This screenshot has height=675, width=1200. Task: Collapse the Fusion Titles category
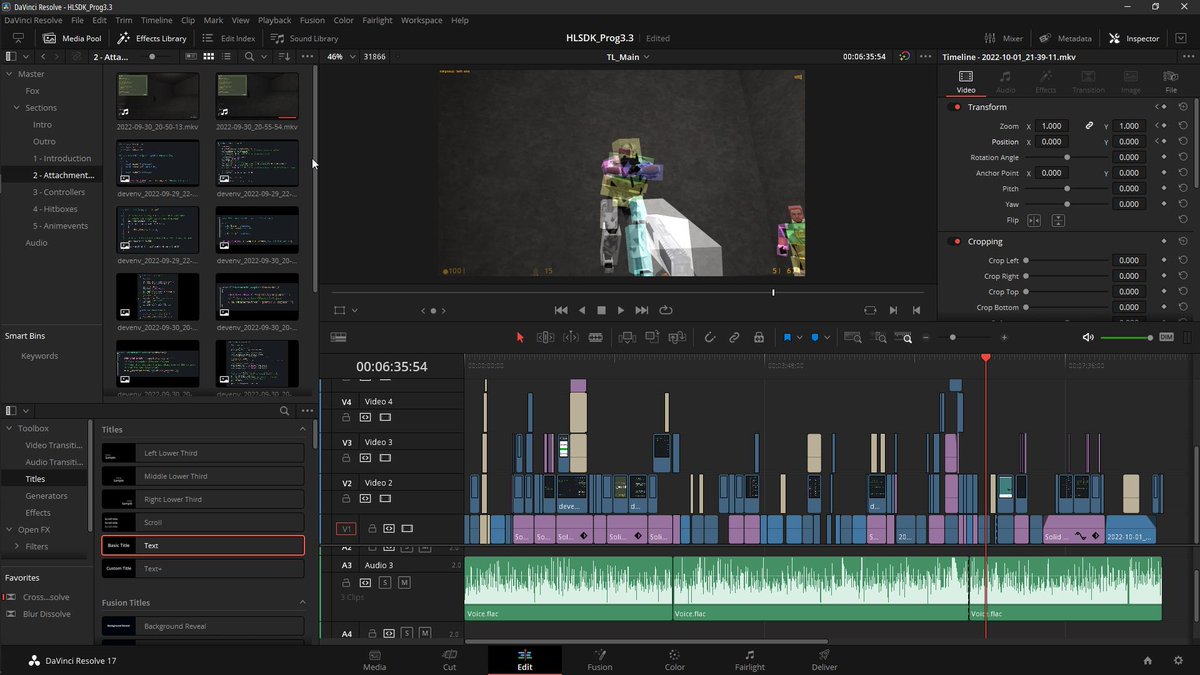coord(304,603)
